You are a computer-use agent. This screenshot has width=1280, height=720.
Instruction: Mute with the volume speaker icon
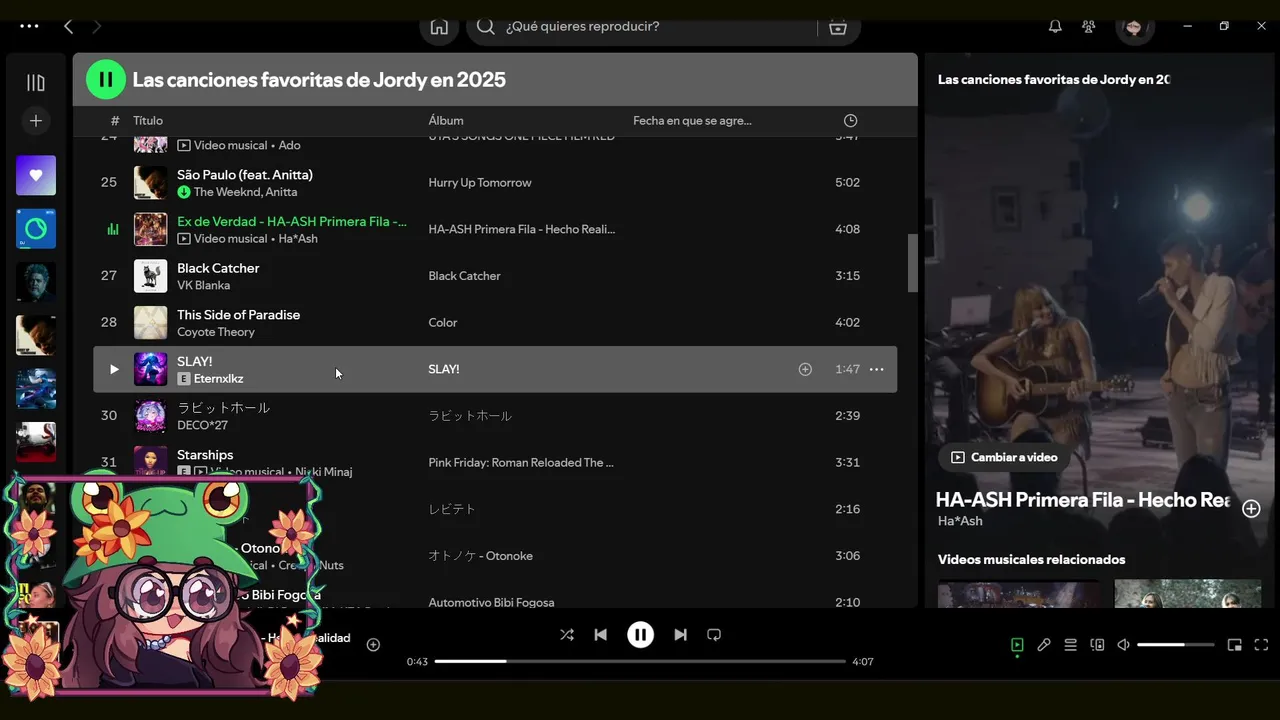(1123, 645)
